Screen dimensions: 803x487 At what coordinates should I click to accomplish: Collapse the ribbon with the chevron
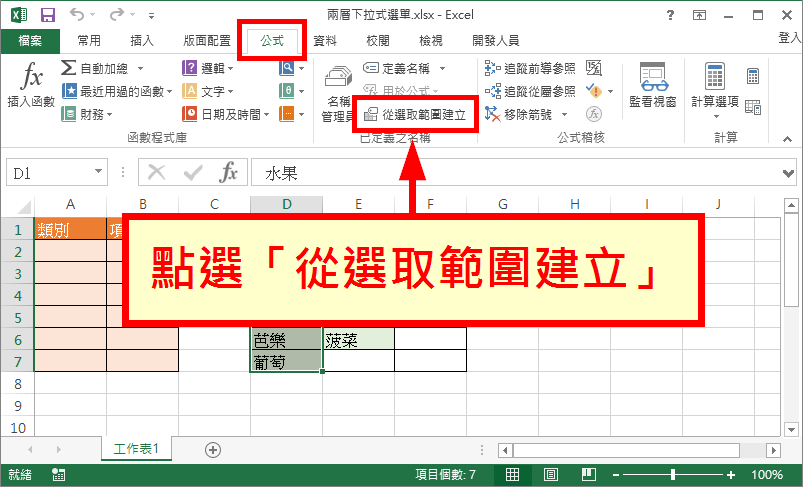787,139
